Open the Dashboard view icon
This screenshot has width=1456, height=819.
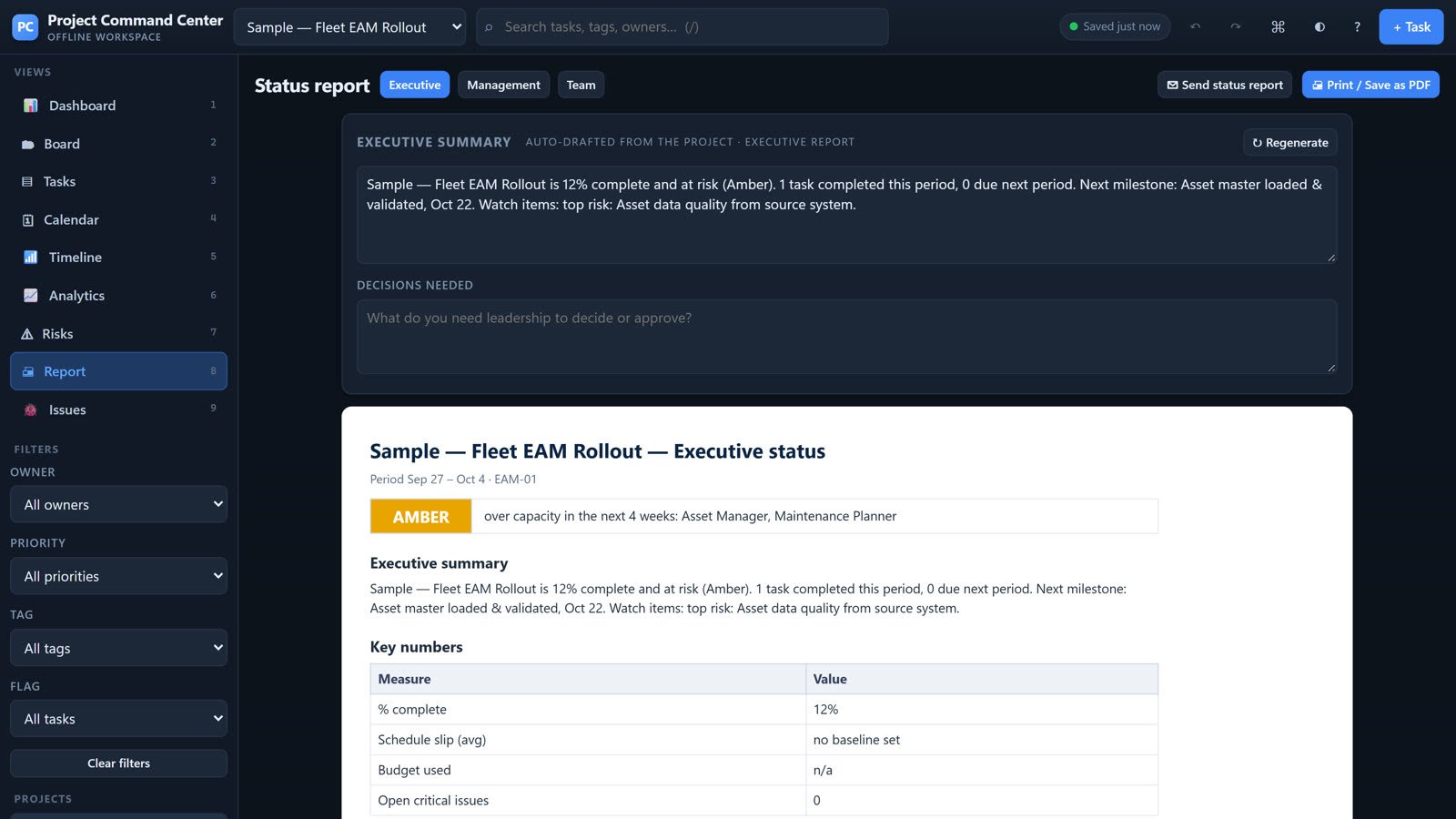(30, 106)
